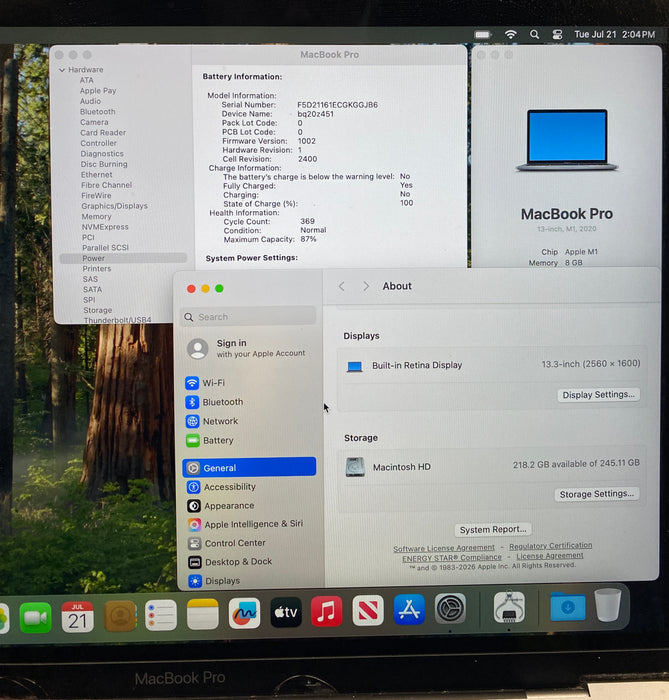
Task: Launch the Music app in the Dock
Action: tap(326, 611)
